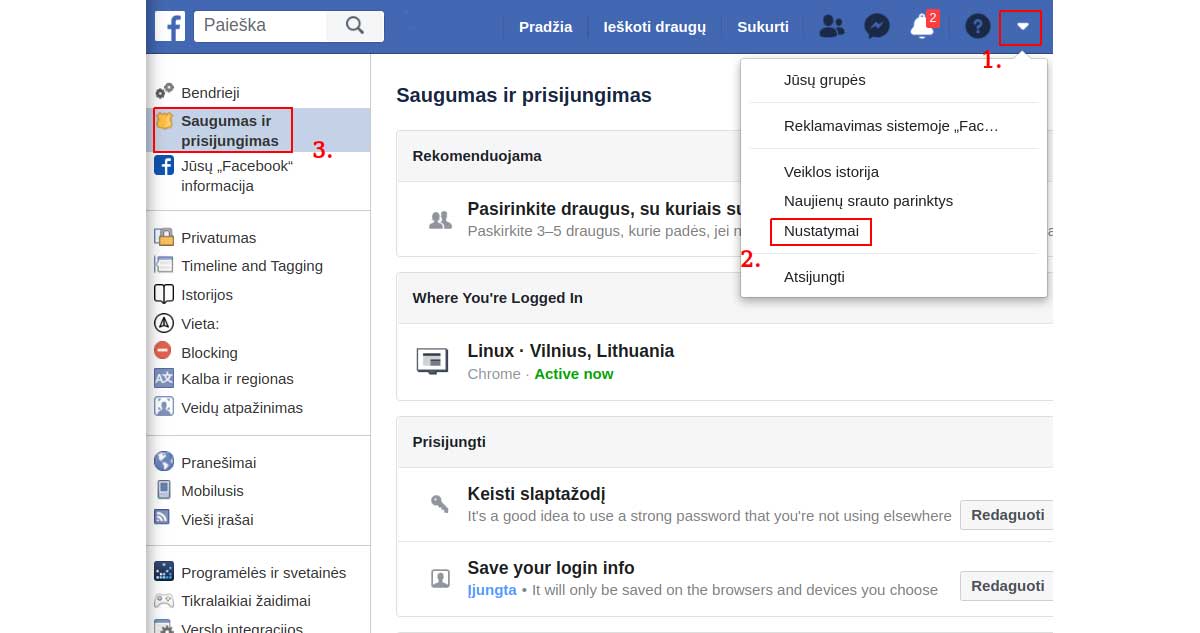Open Istorijos settings section
This screenshot has height=633, width=1200.
[x=207, y=295]
